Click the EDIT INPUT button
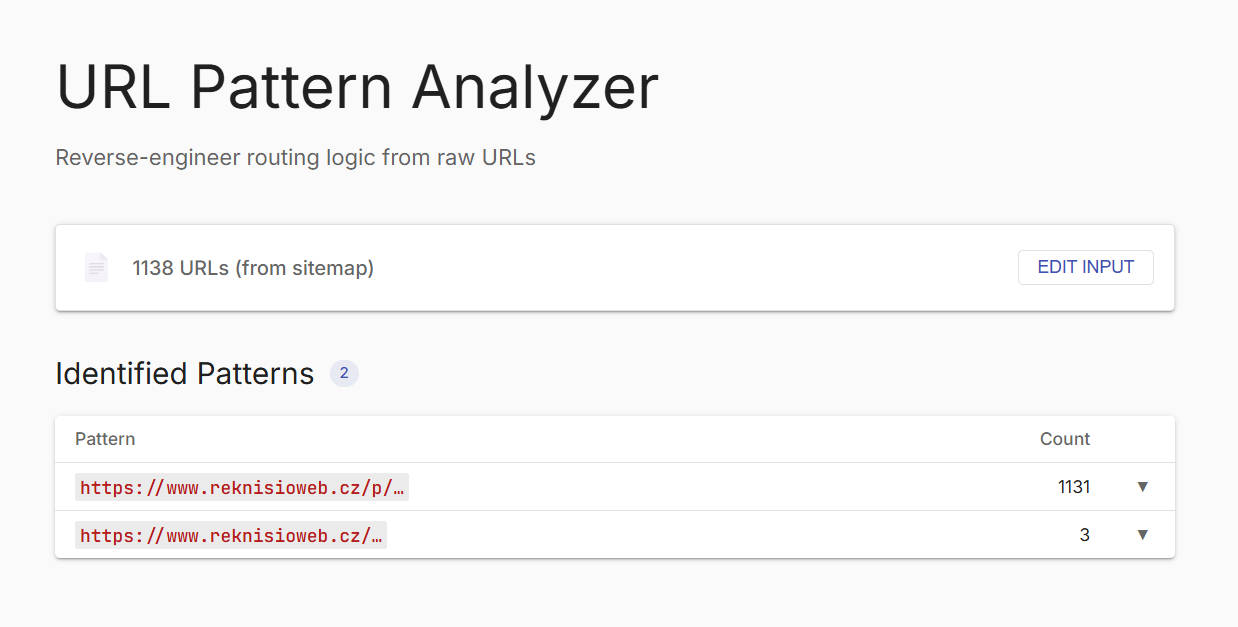 pyautogui.click(x=1085, y=267)
